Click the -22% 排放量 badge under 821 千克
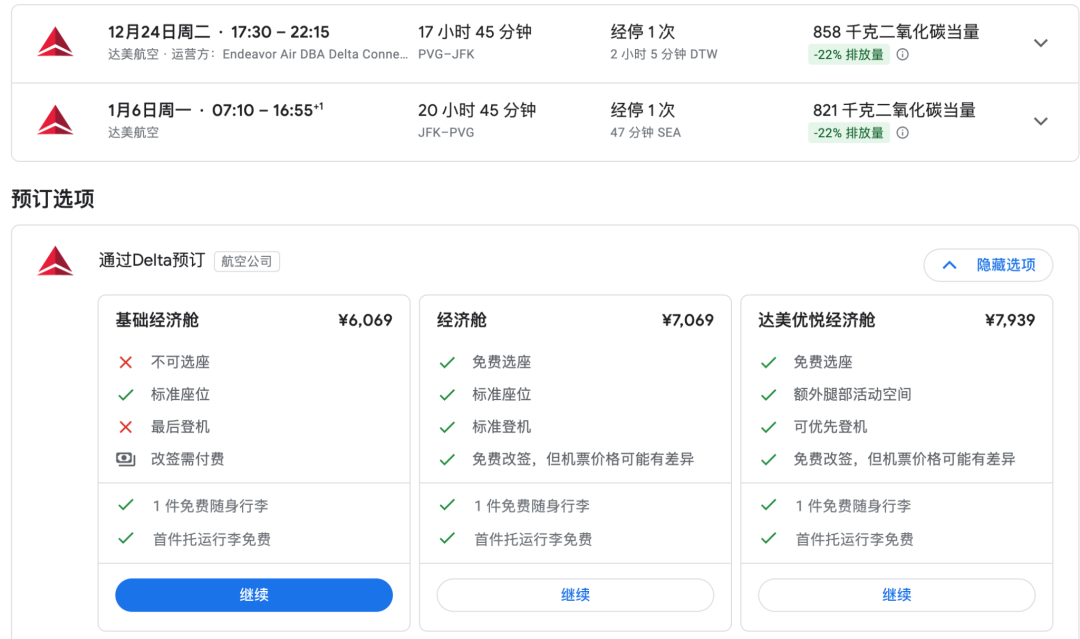This screenshot has width=1080, height=639. click(849, 133)
